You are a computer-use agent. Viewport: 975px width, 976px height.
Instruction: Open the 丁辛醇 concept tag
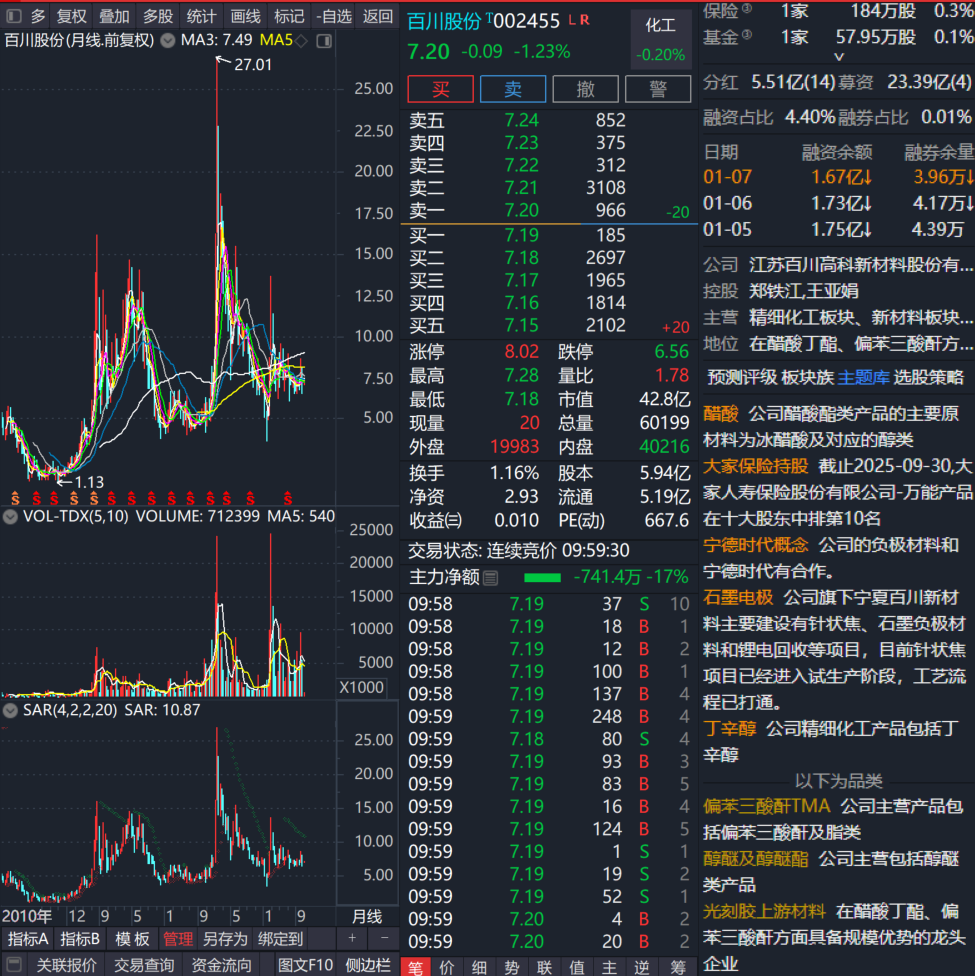pos(729,728)
